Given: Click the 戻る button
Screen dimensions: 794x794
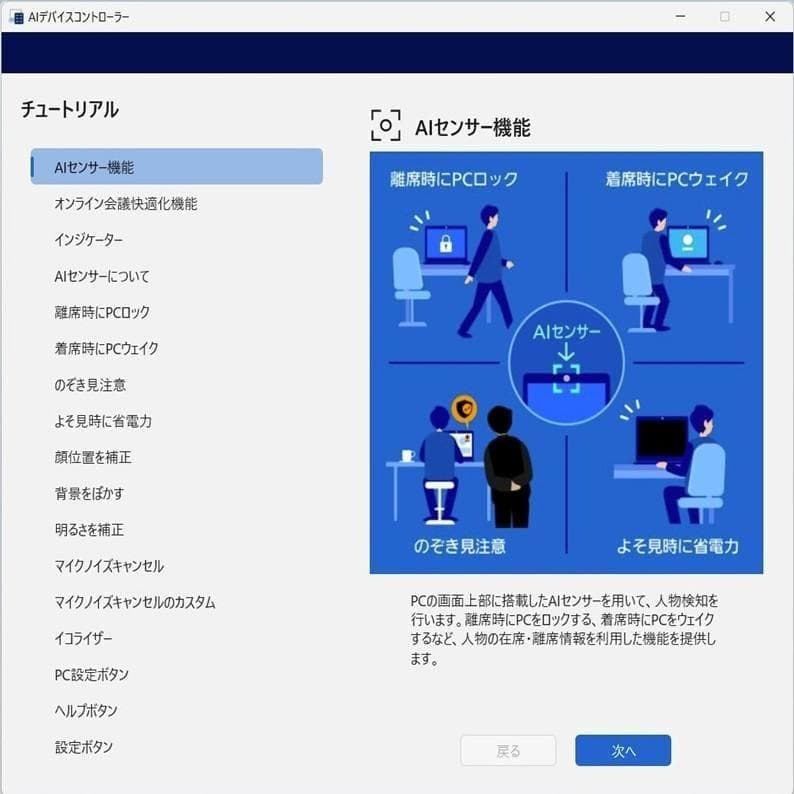Looking at the screenshot, I should (508, 751).
